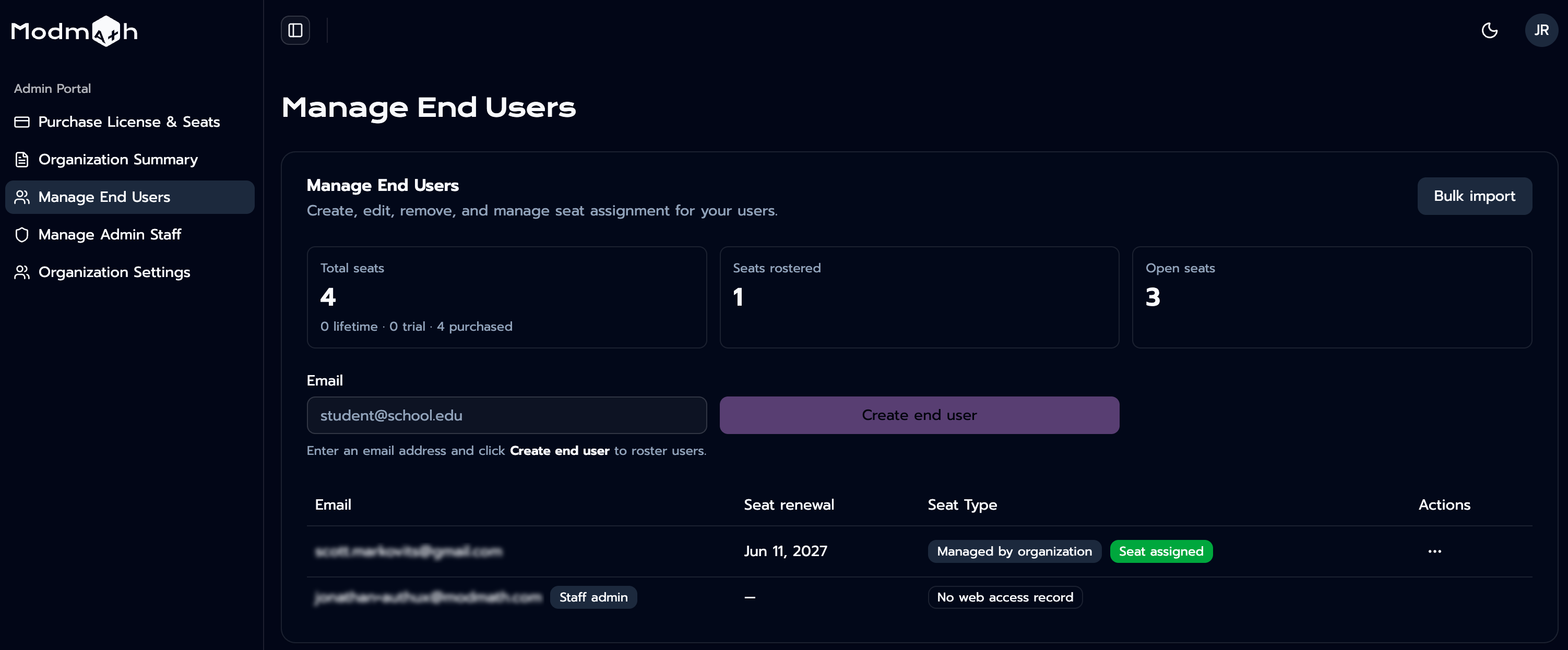This screenshot has height=650, width=1568.
Task: Open Organization Settings
Action: pos(129,272)
